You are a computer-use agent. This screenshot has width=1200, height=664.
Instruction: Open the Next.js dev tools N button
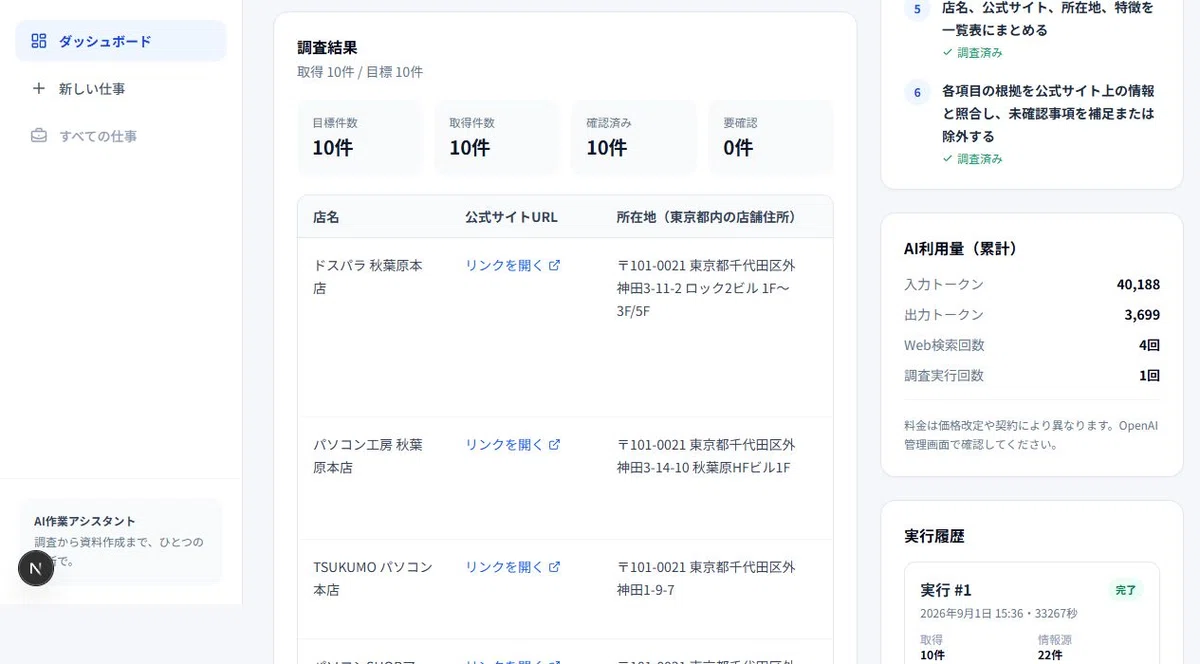click(x=36, y=568)
